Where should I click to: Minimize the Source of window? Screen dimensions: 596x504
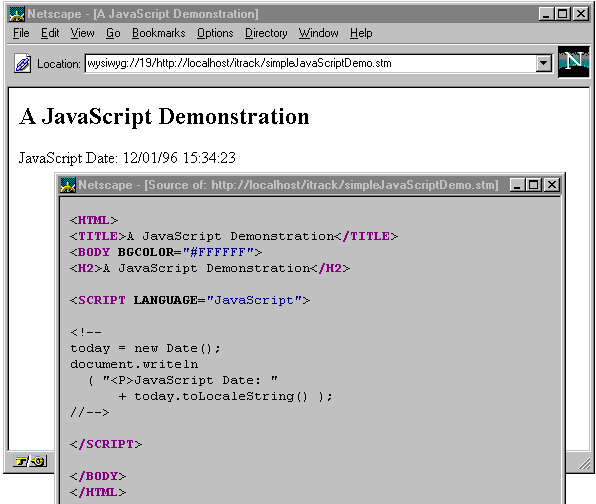517,185
